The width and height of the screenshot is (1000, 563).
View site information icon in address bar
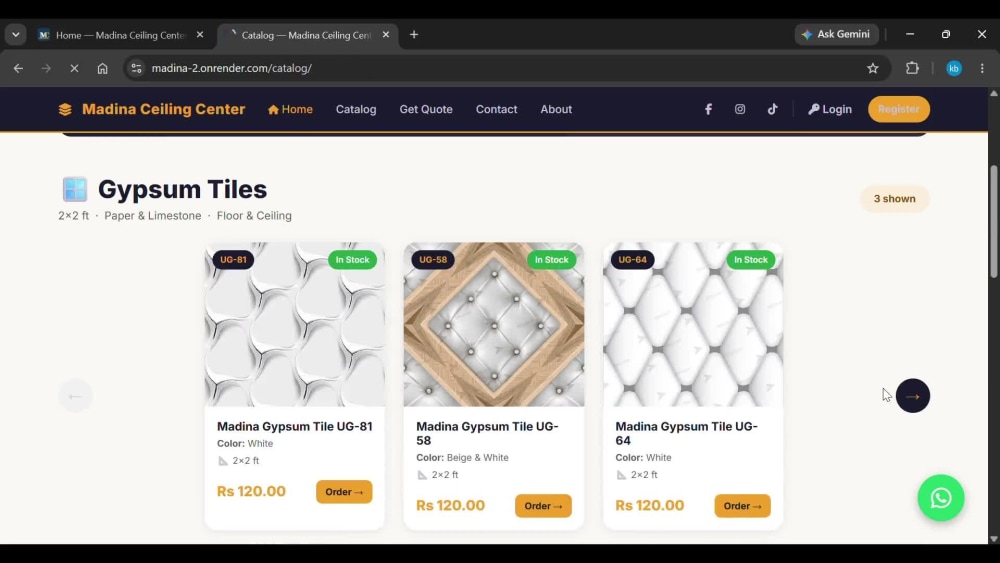coord(136,68)
